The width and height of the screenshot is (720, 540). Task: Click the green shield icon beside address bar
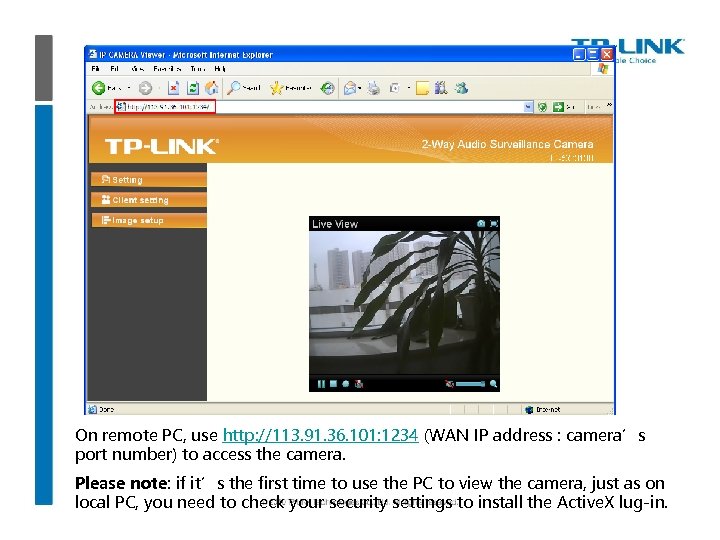[x=542, y=107]
